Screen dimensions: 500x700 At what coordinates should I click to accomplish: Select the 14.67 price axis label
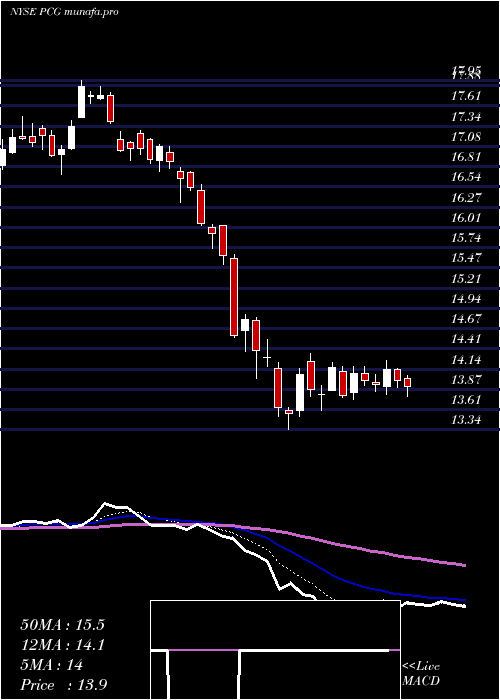[x=466, y=319]
